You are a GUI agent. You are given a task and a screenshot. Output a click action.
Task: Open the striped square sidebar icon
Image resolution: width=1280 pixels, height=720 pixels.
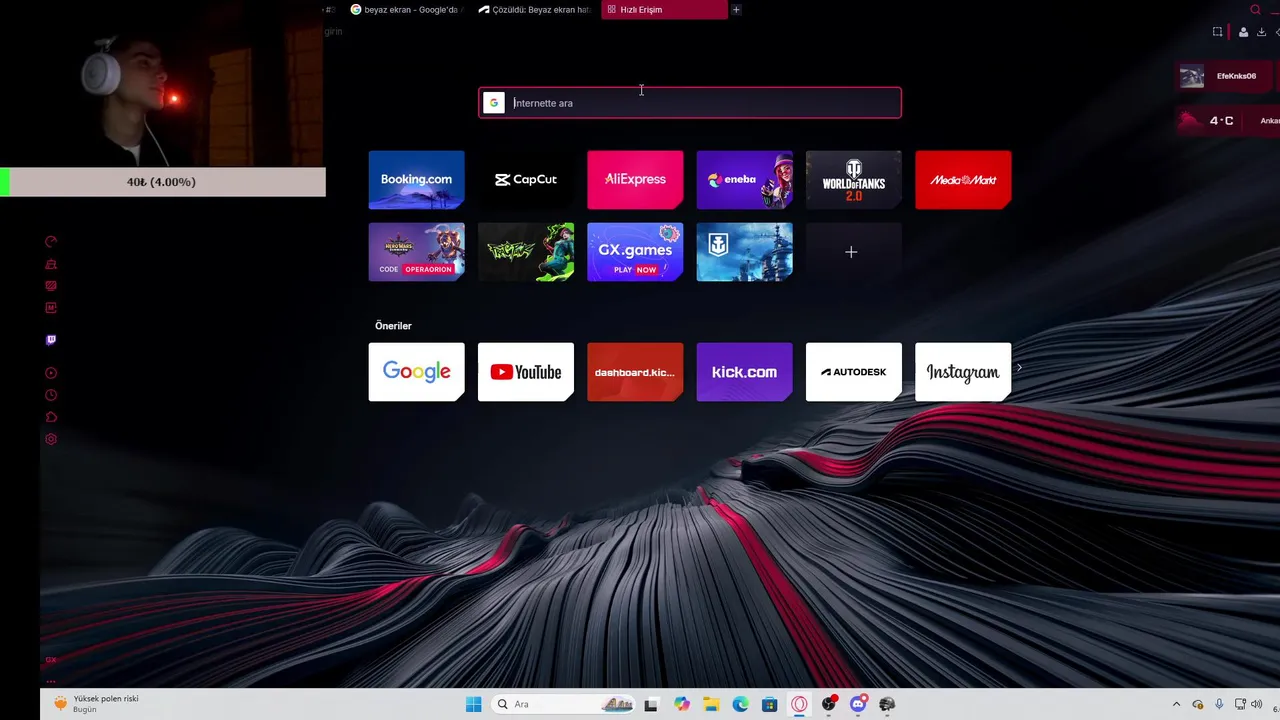pyautogui.click(x=51, y=286)
